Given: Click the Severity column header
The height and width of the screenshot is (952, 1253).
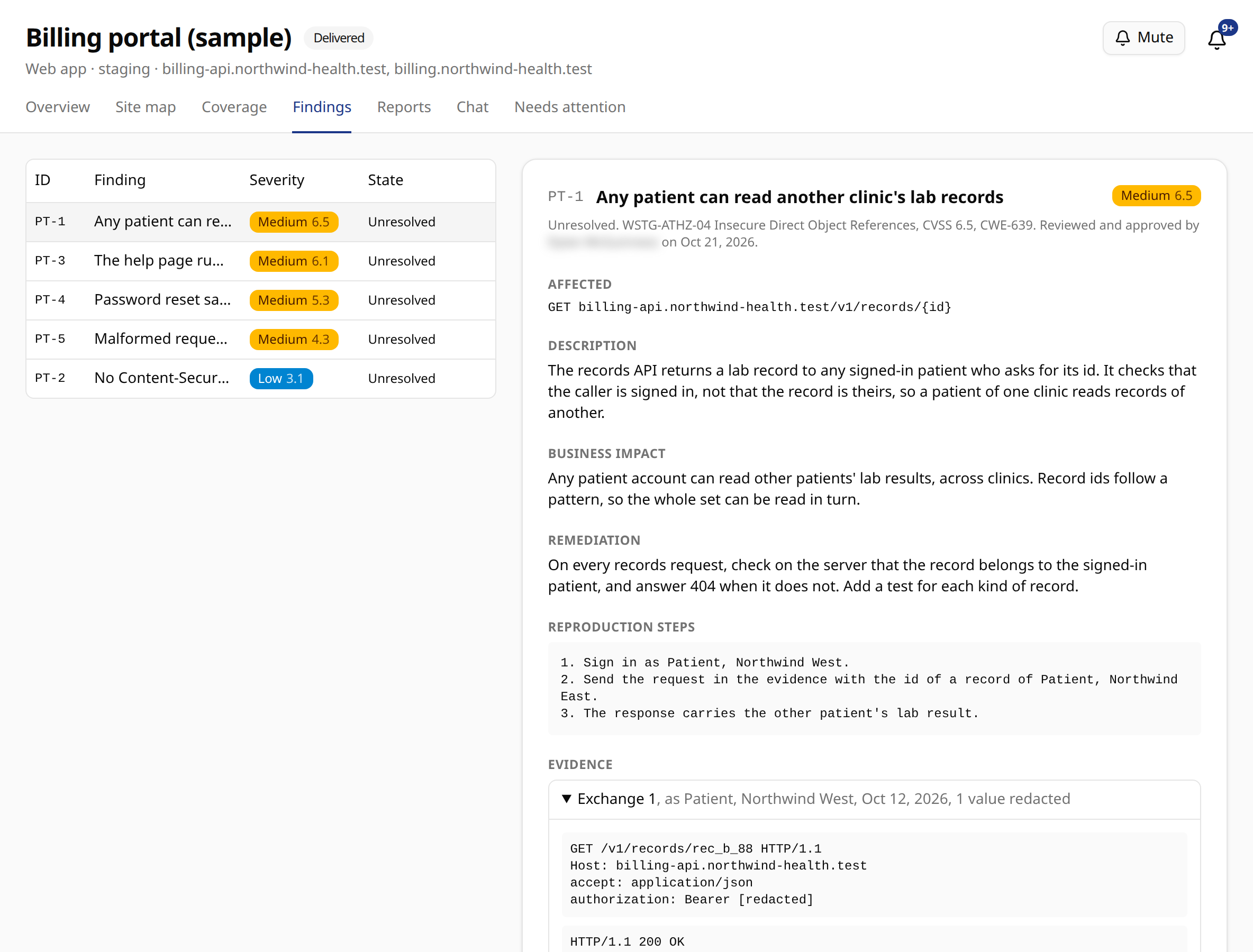Looking at the screenshot, I should pos(277,180).
